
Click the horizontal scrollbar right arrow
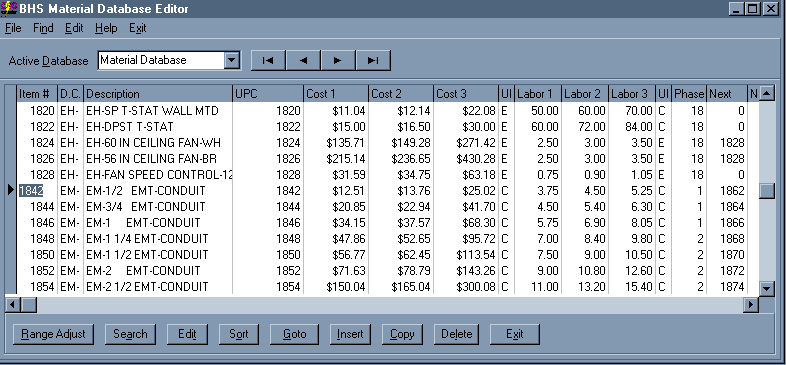coord(751,304)
